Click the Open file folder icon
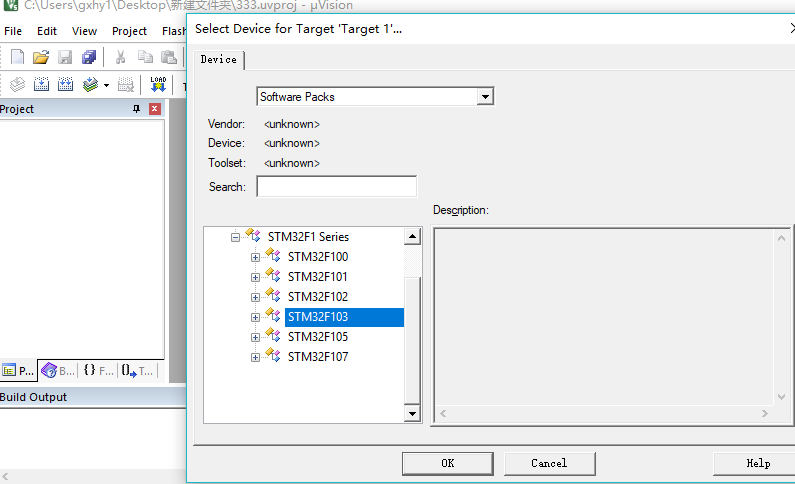 tap(41, 57)
